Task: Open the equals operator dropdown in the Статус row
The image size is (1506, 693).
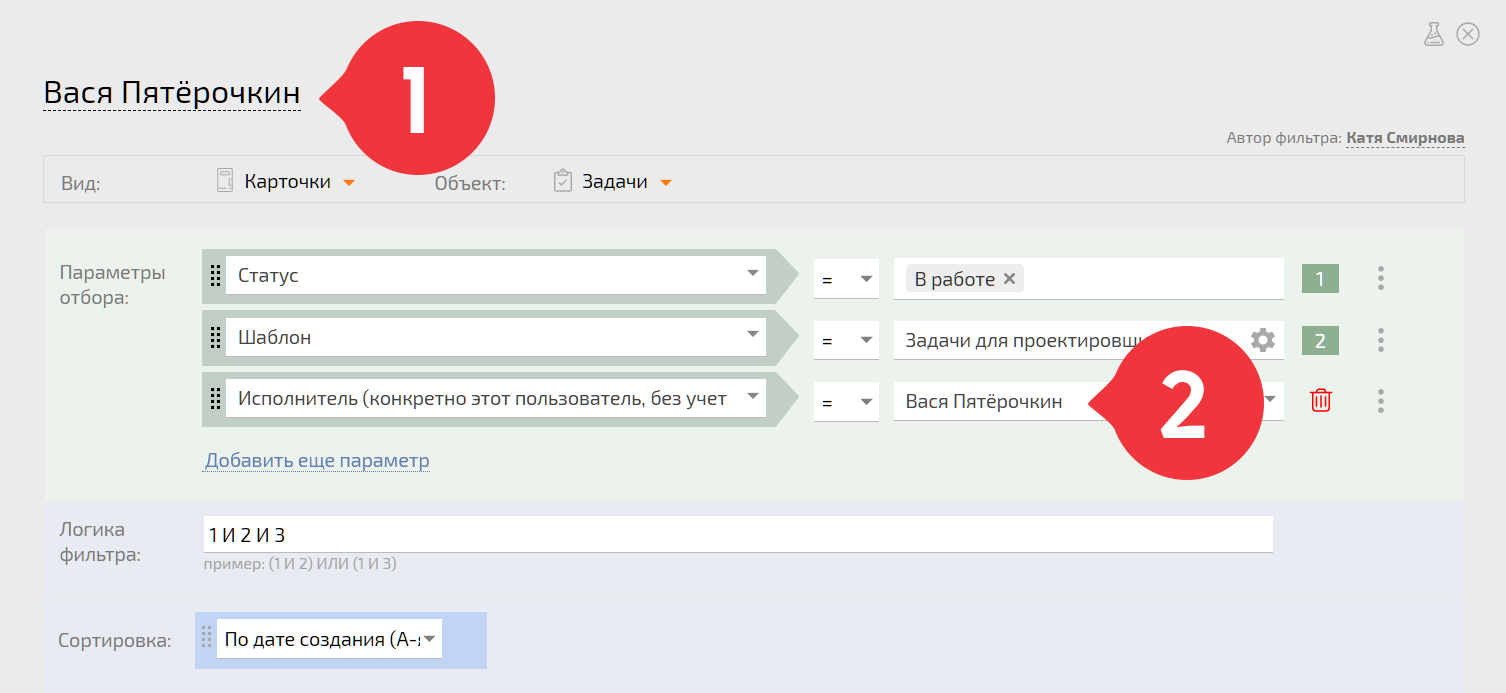Action: [x=846, y=279]
